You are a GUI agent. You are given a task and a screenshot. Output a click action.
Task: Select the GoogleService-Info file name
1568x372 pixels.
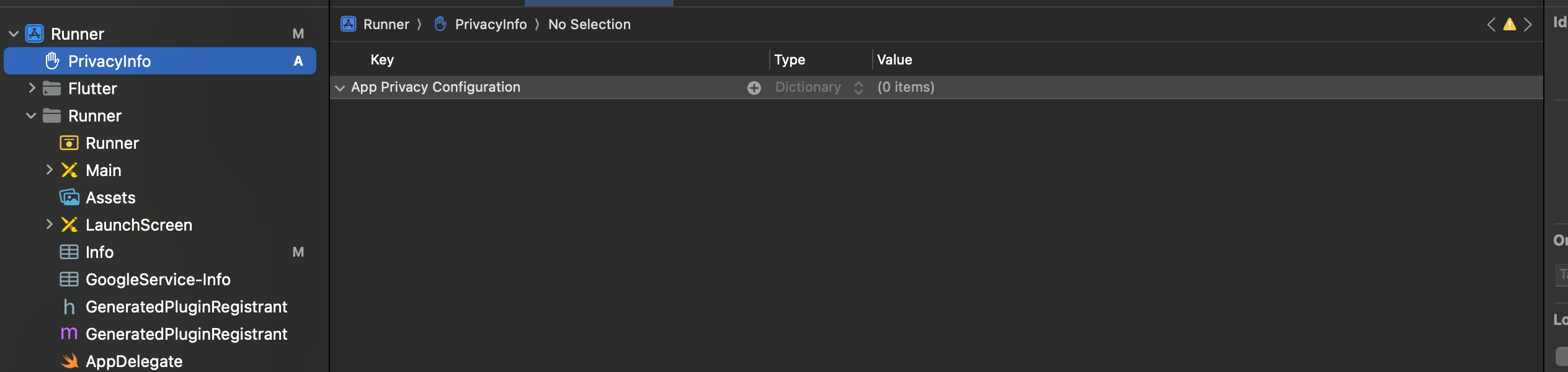point(158,280)
